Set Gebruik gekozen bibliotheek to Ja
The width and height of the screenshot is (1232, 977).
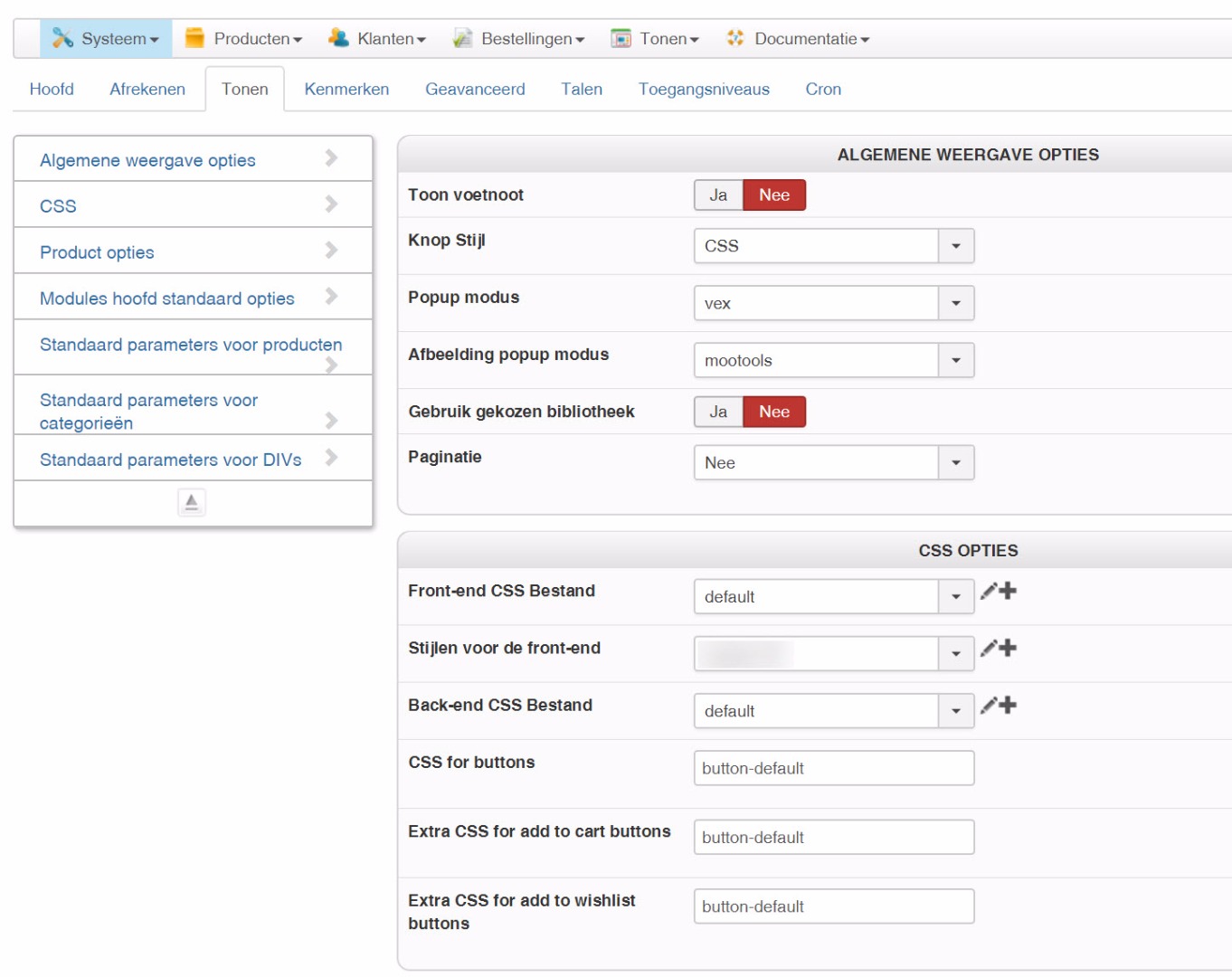(x=718, y=413)
